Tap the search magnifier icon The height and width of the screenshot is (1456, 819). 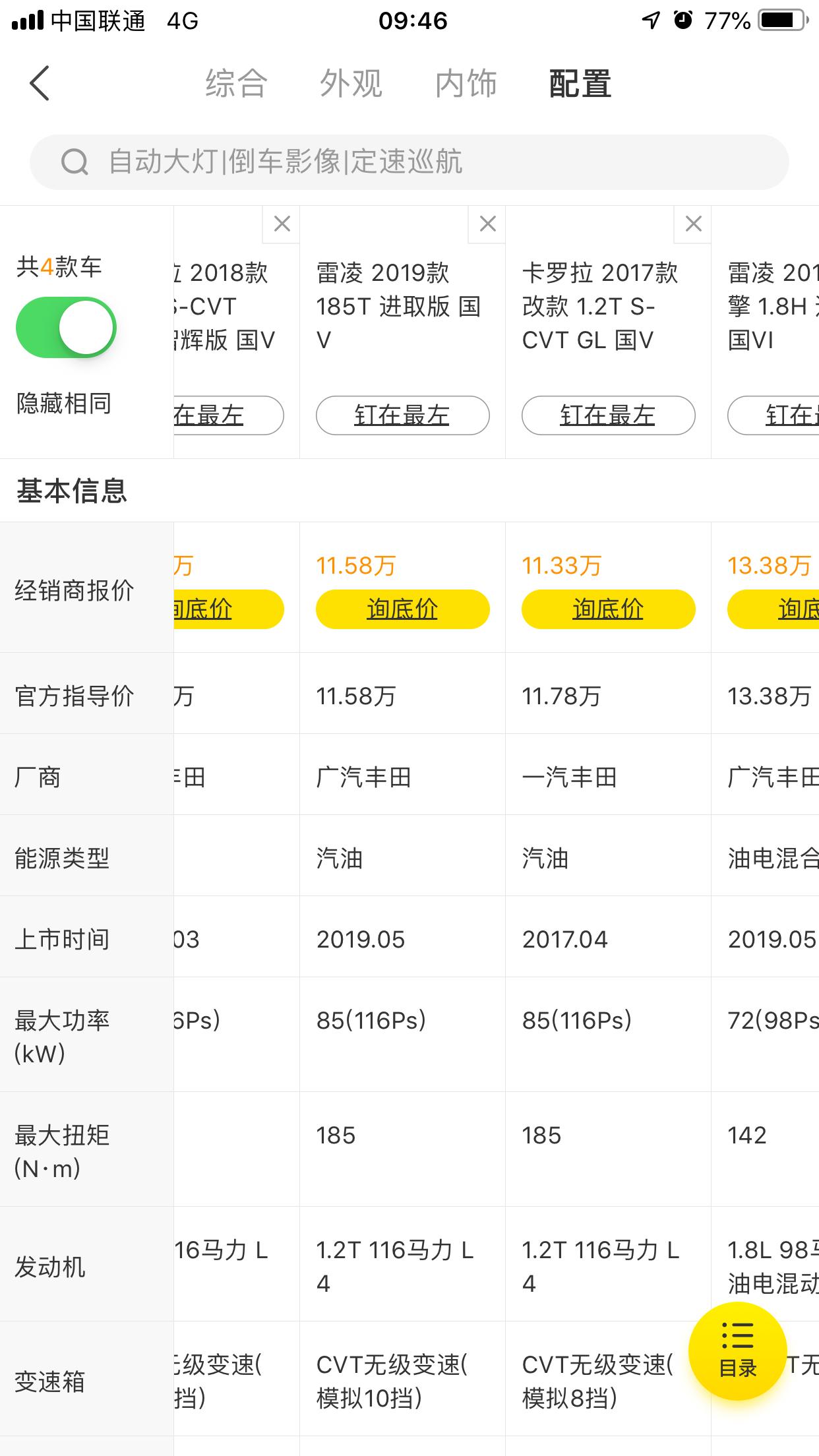coord(75,162)
